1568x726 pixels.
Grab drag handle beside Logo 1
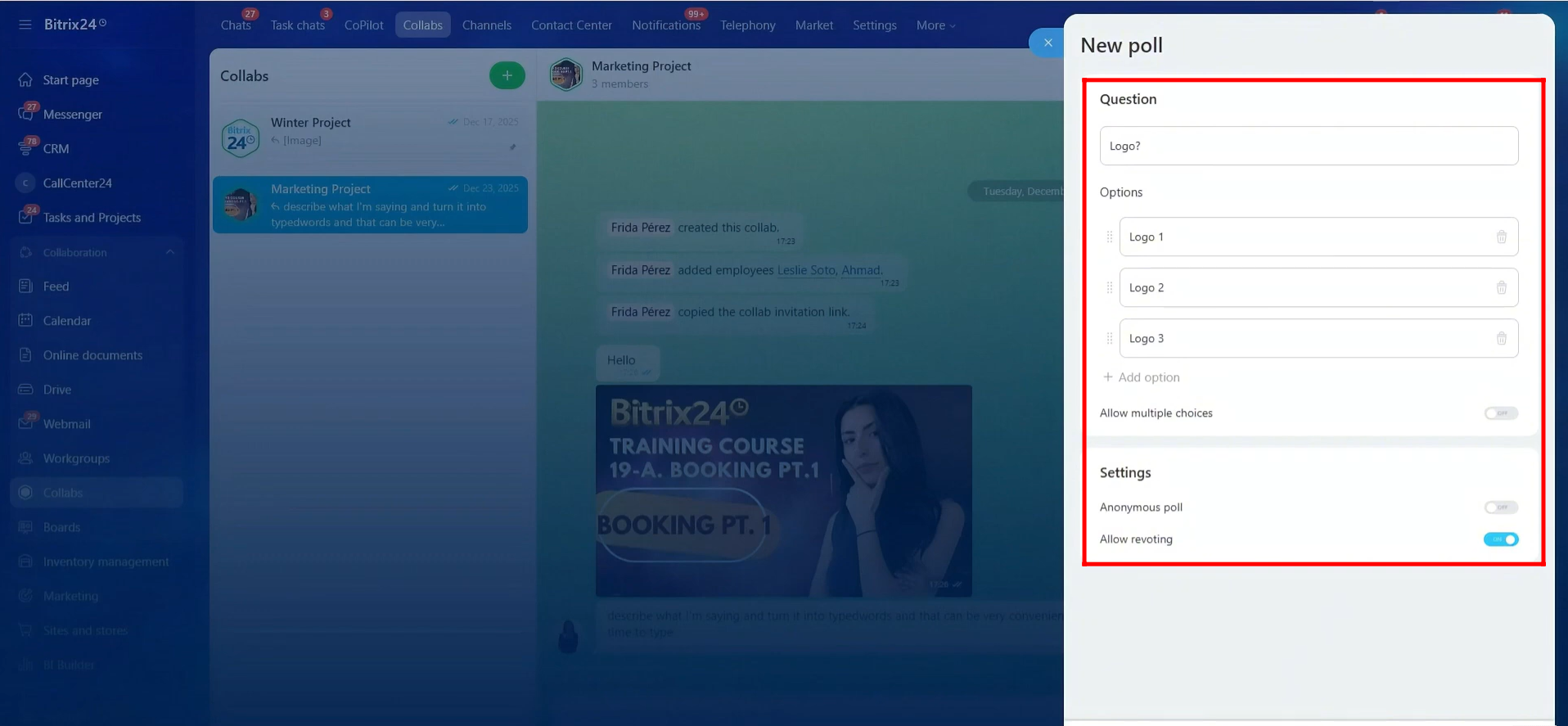point(1109,237)
